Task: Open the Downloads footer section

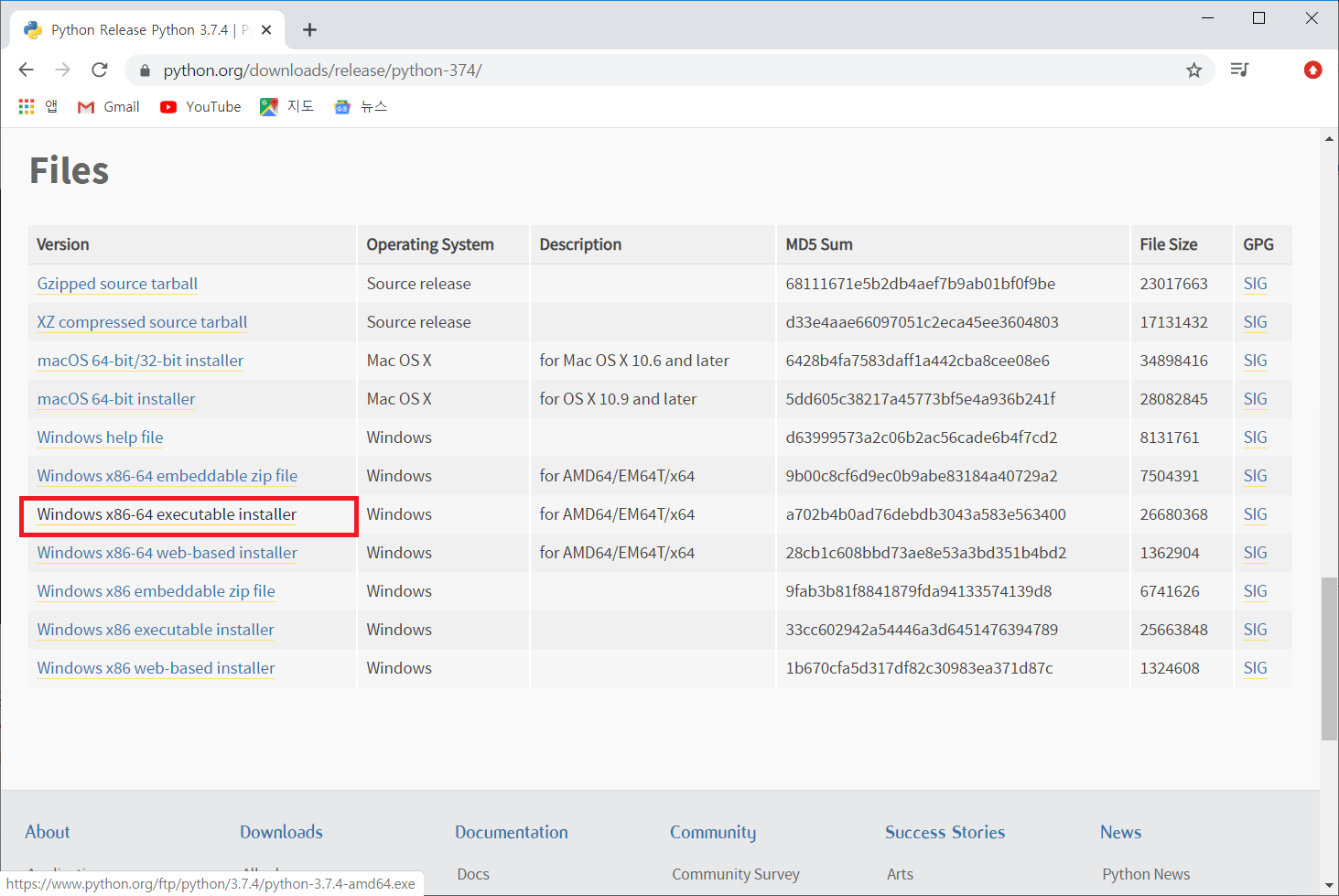Action: click(281, 832)
